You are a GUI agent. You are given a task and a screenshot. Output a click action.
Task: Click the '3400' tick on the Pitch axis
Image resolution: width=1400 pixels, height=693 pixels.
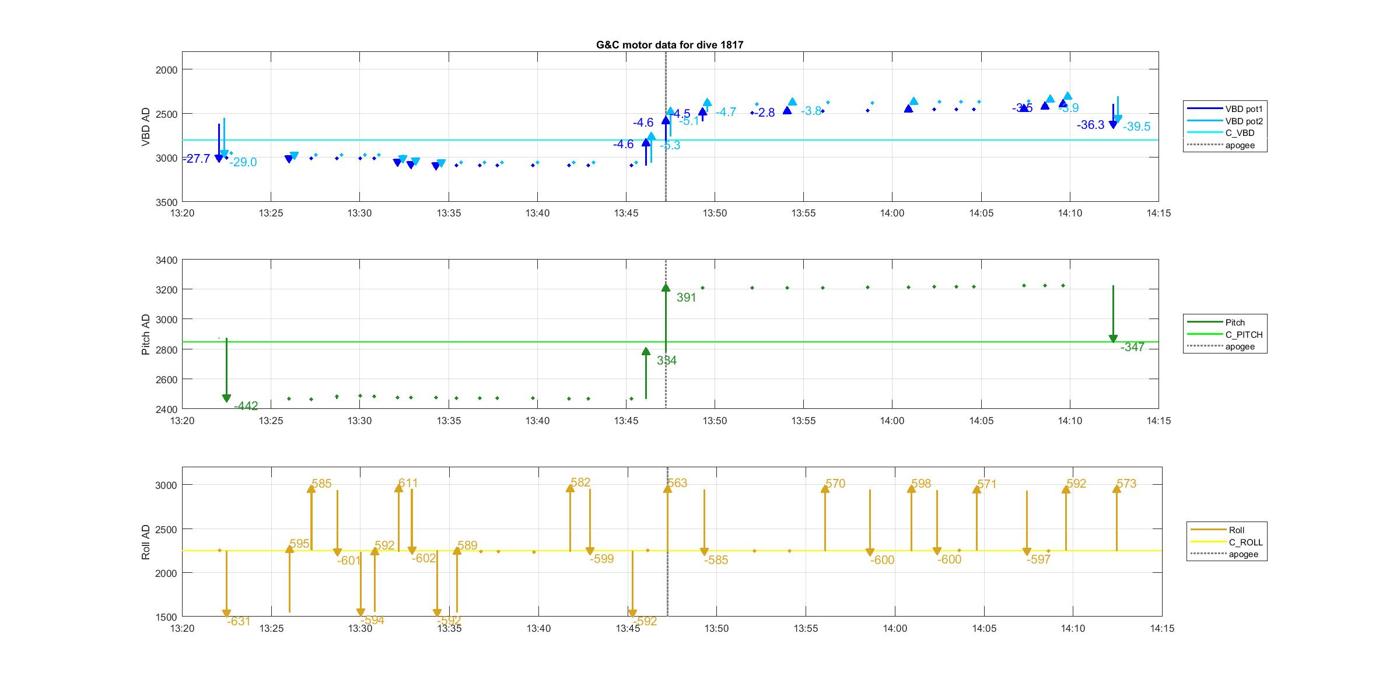[166, 260]
